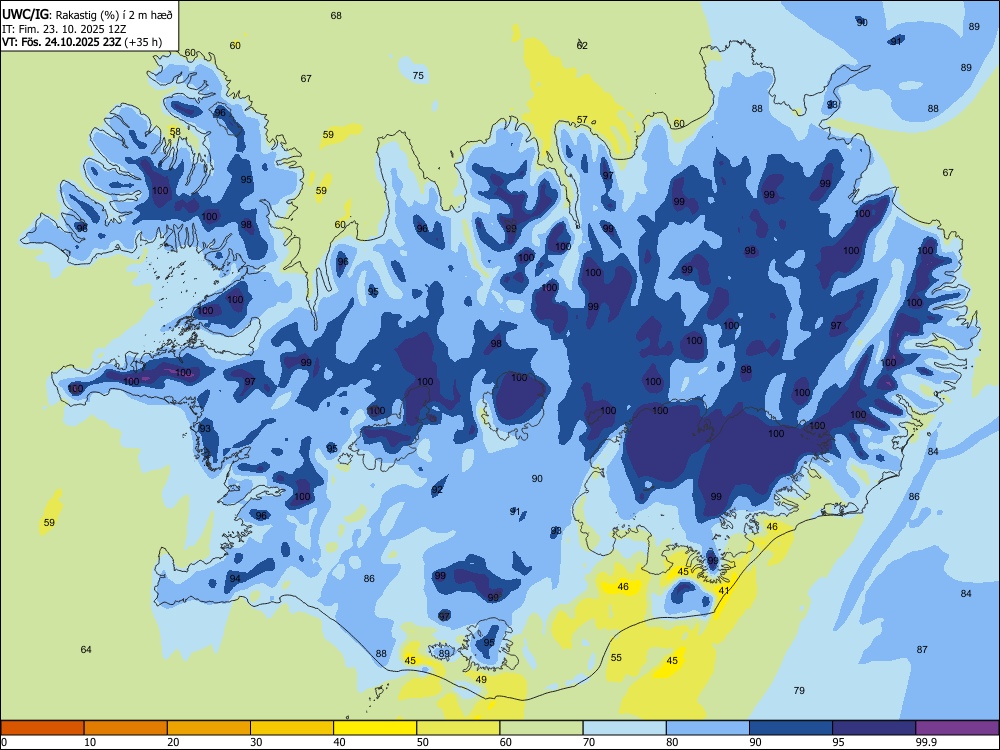This screenshot has height=750, width=1000.
Task: Pick the navy 95–99.9 legend swatch
Action: click(874, 728)
